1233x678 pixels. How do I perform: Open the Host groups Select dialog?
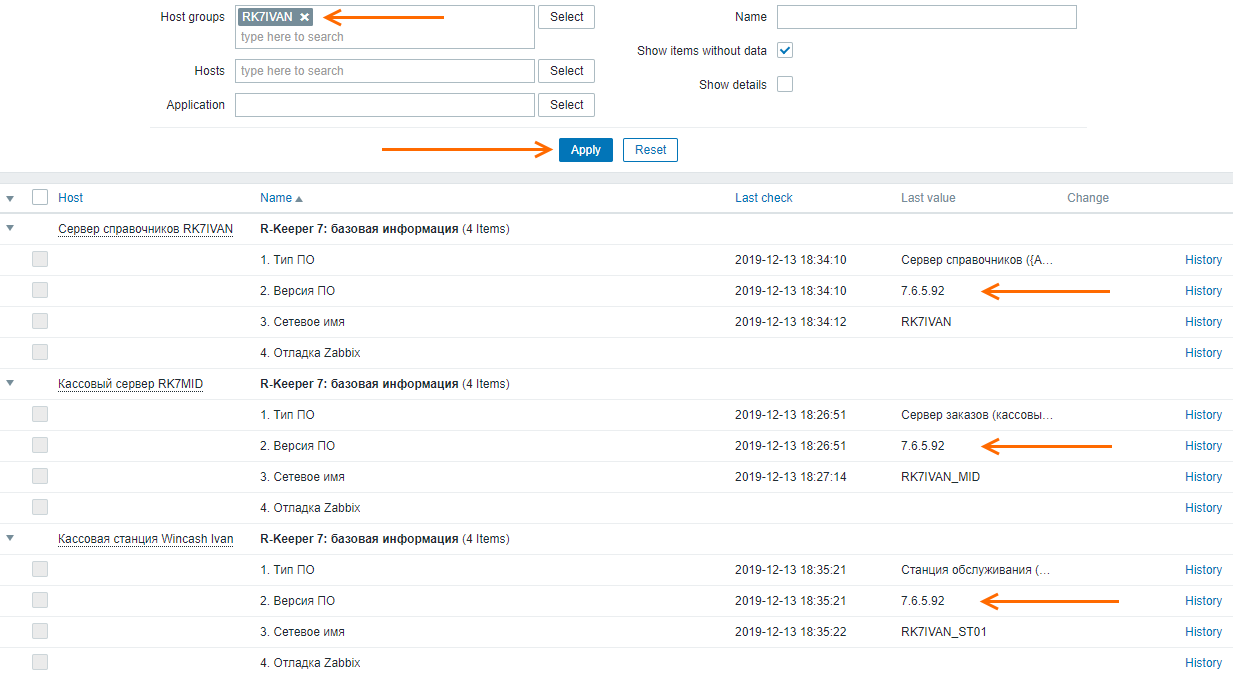566,17
